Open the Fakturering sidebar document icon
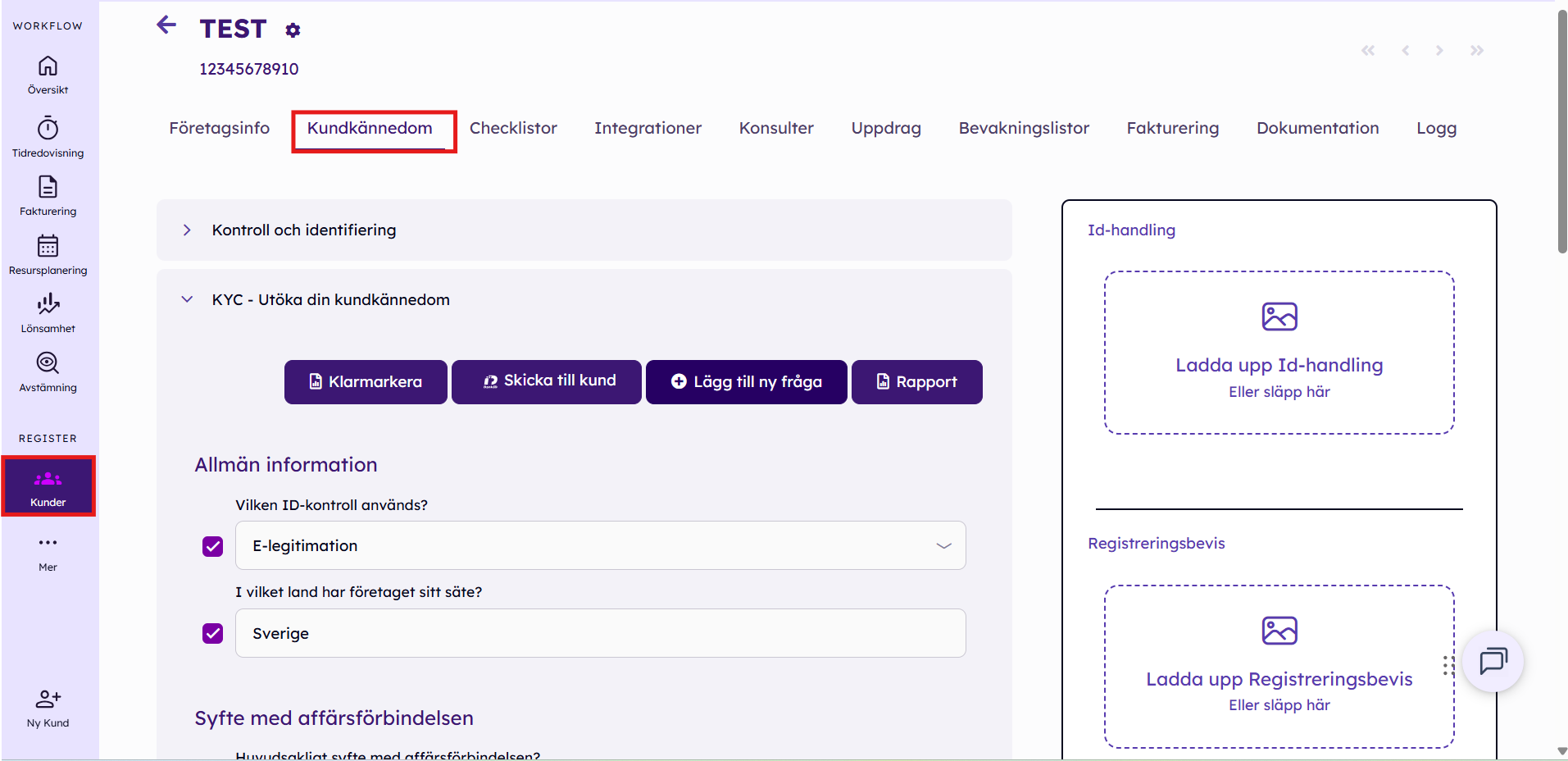 [48, 187]
